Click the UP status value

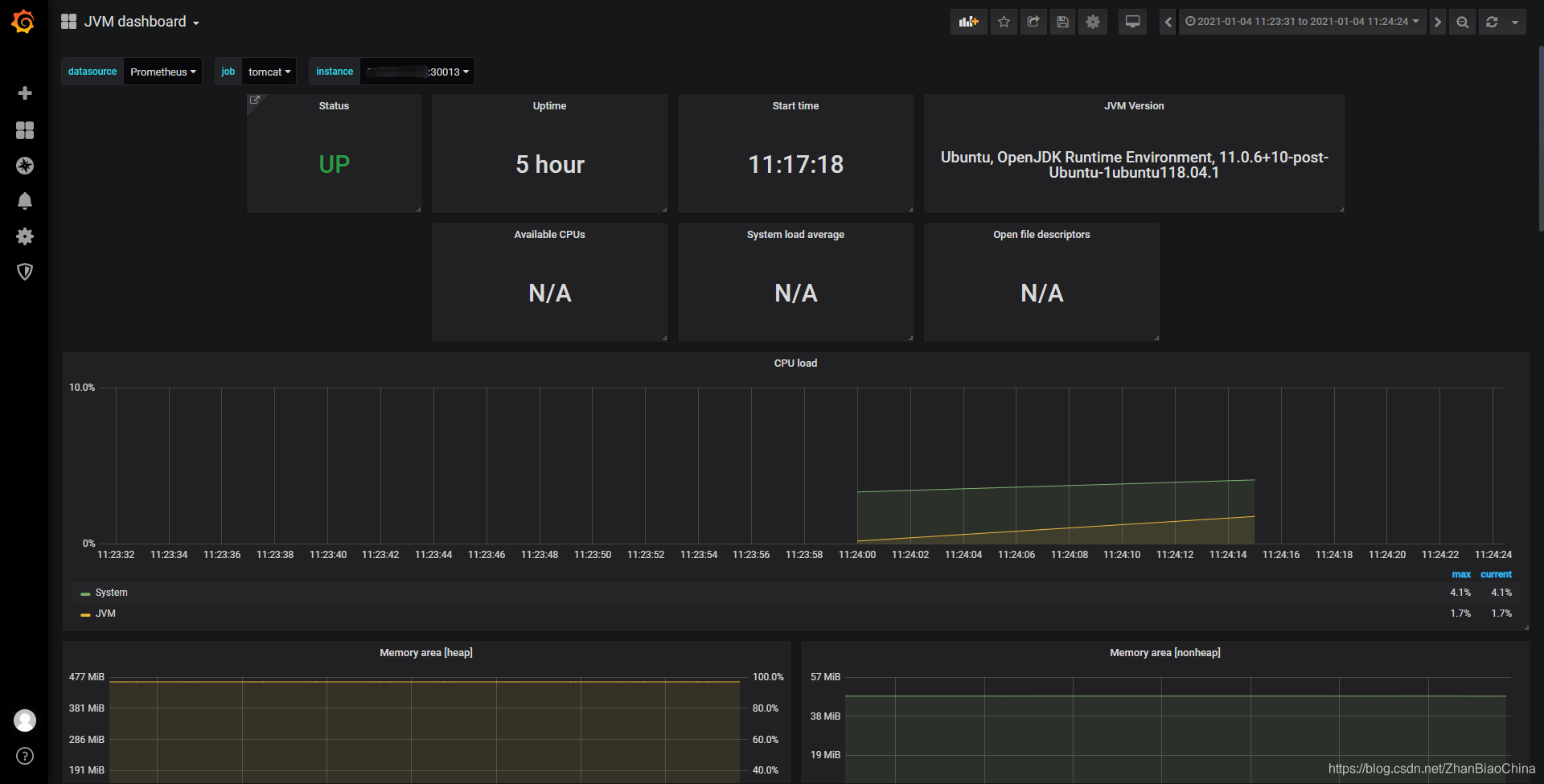[334, 164]
